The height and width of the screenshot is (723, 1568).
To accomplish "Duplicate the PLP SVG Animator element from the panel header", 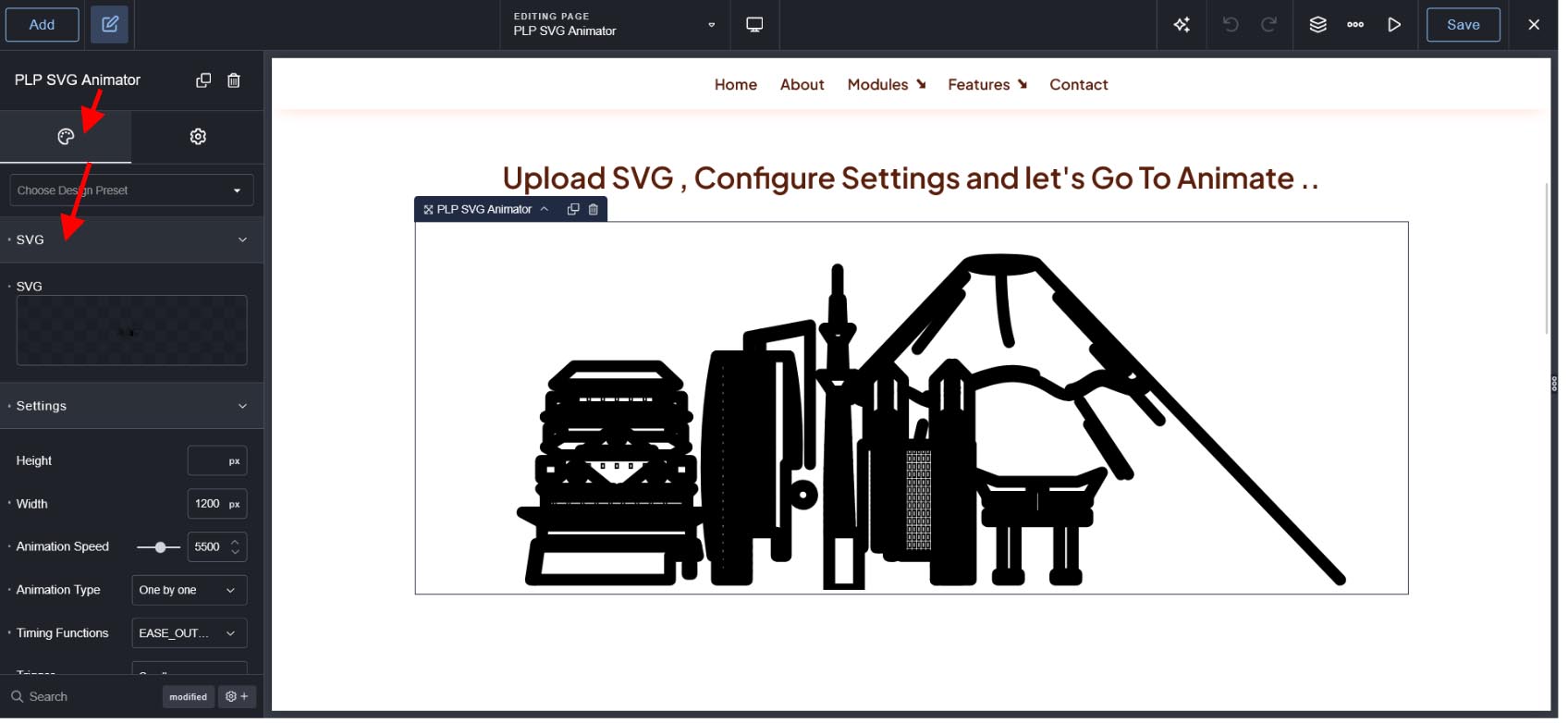I will pyautogui.click(x=203, y=80).
